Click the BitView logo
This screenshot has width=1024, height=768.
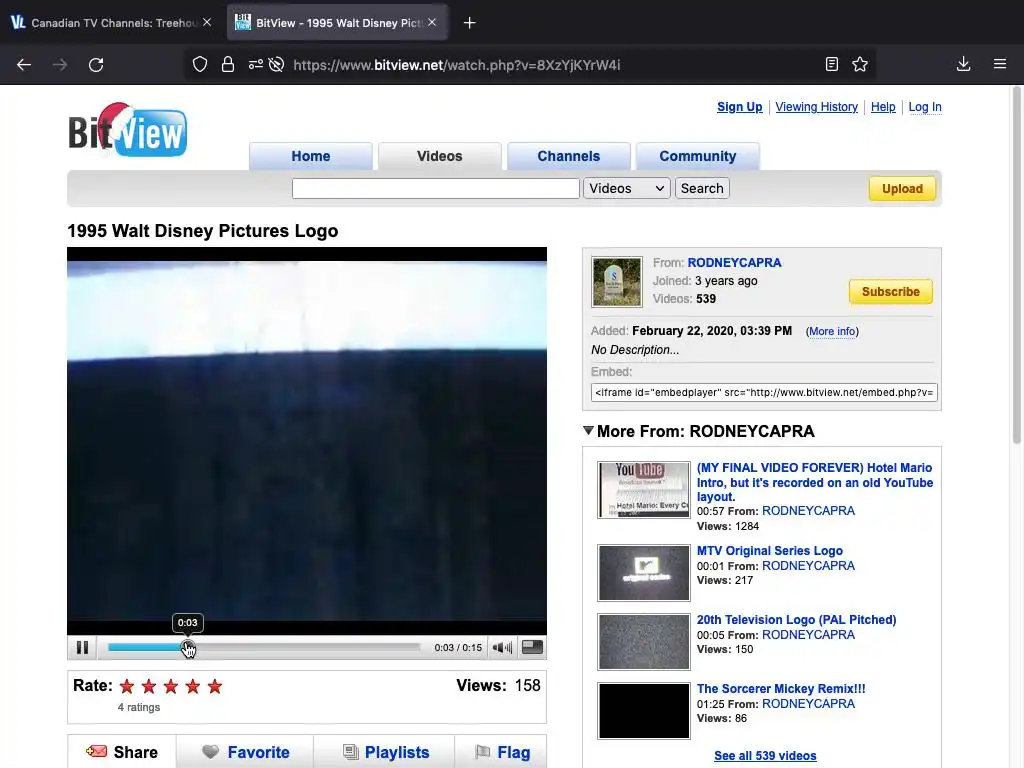tap(127, 130)
